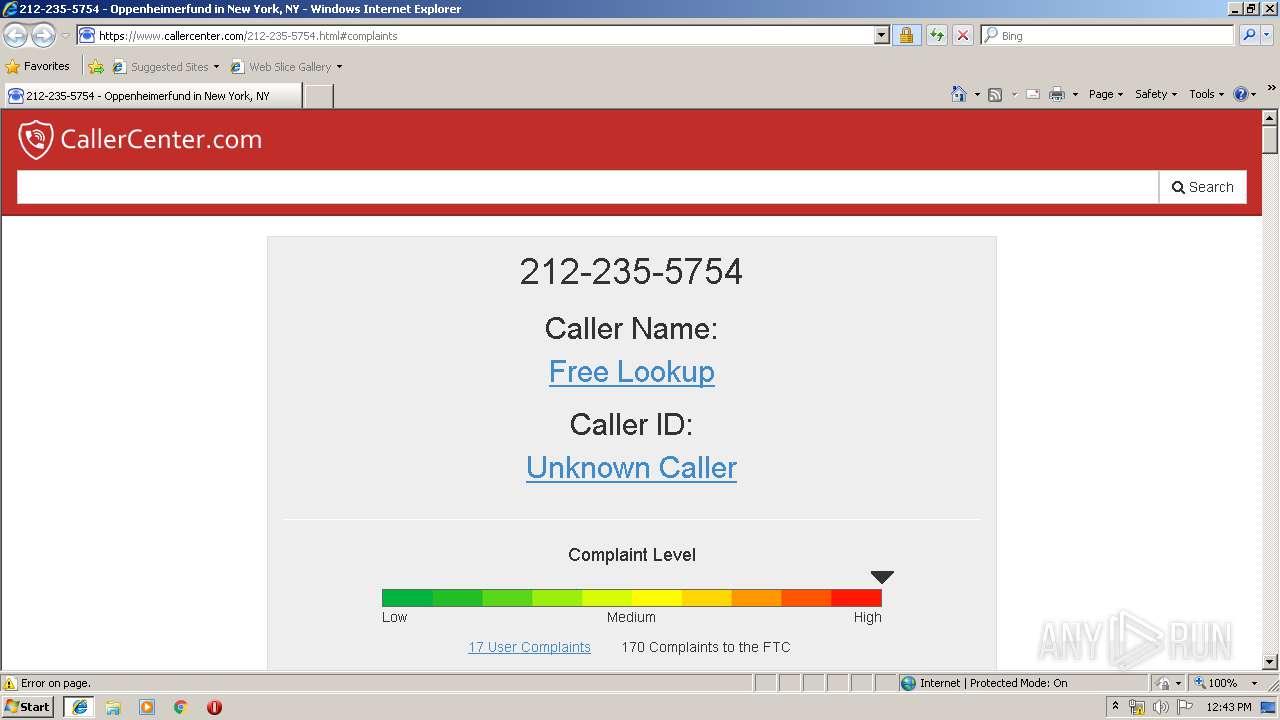The width and height of the screenshot is (1280, 720).
Task: Click the Action Center flag tray icon
Action: tap(1184, 707)
